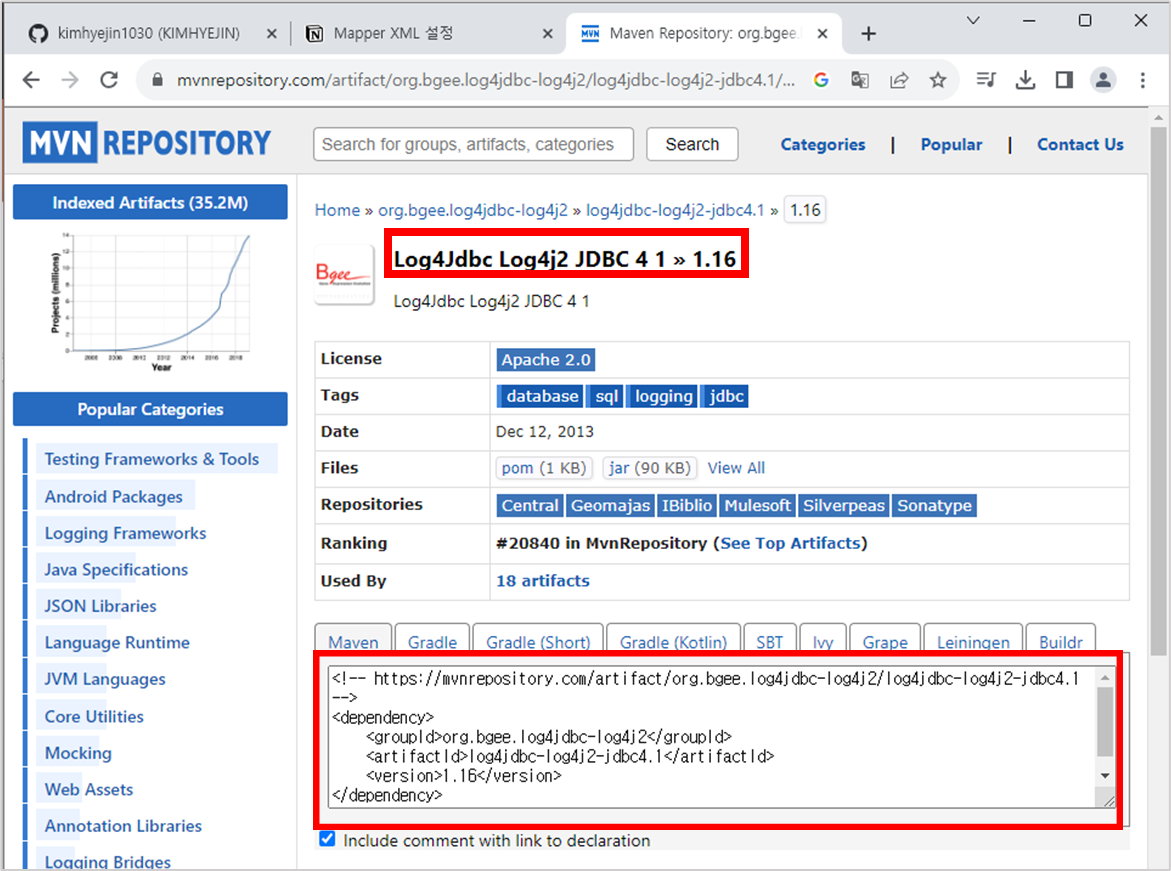Select the Gradle dependency tab

pyautogui.click(x=432, y=640)
